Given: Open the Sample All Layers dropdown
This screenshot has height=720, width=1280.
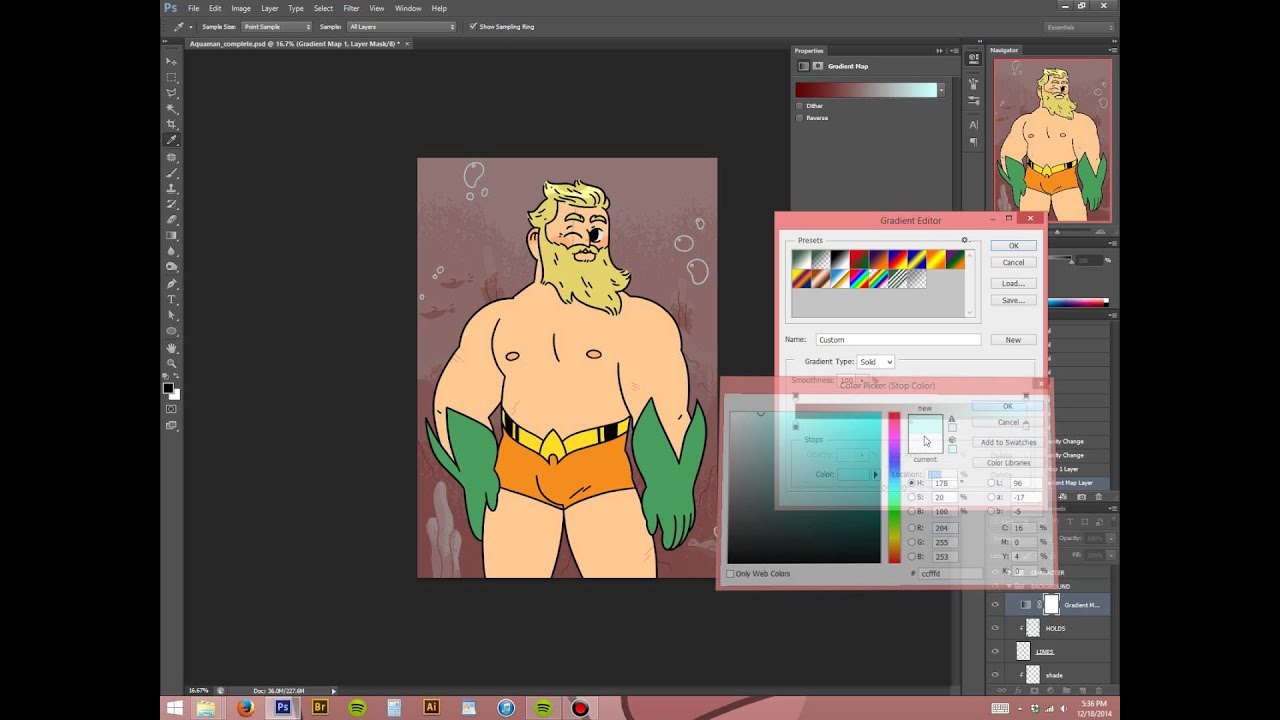Looking at the screenshot, I should point(402,26).
